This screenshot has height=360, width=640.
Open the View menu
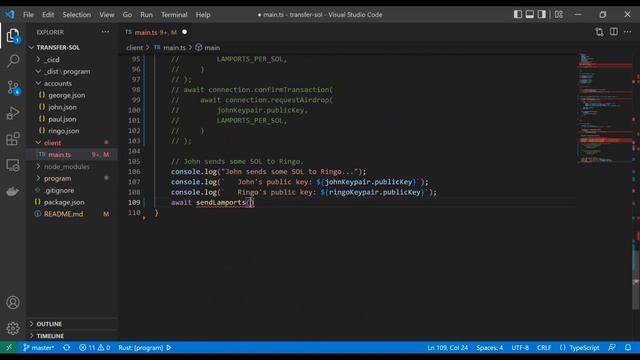[x=107, y=15]
